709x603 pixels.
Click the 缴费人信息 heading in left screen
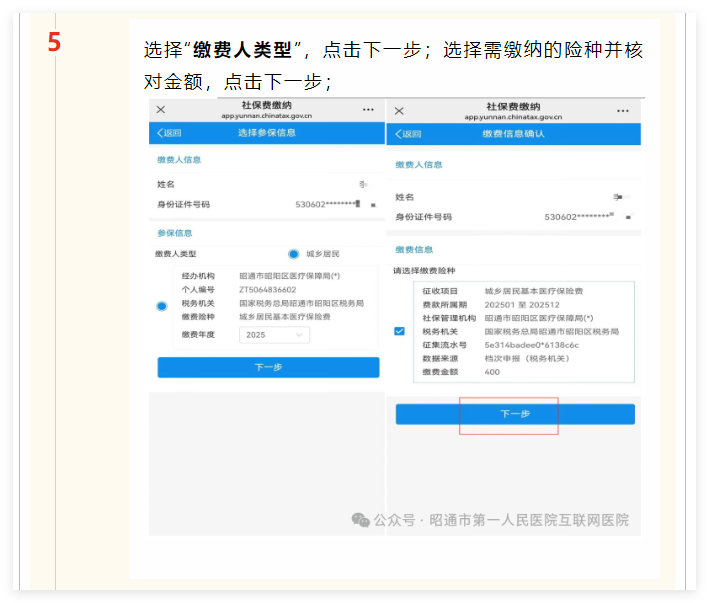coord(179,160)
